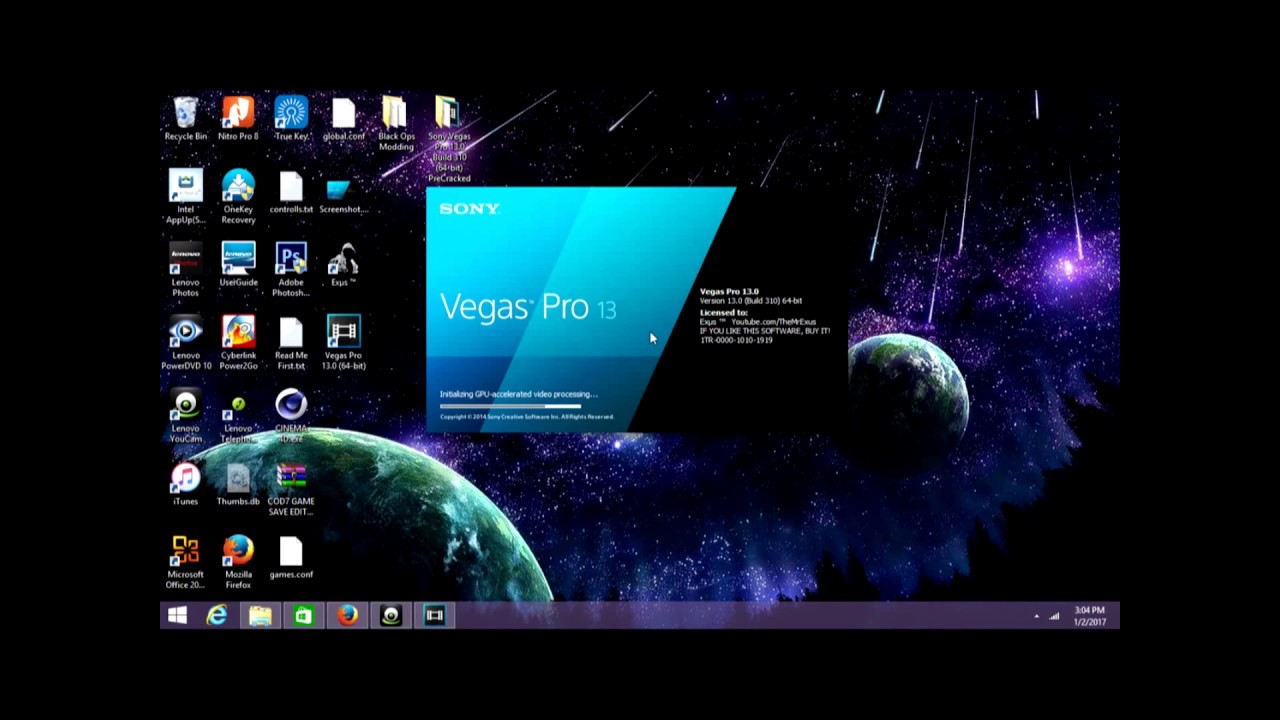
Task: Click the Sony copyright notice on the splash
Action: click(526, 417)
